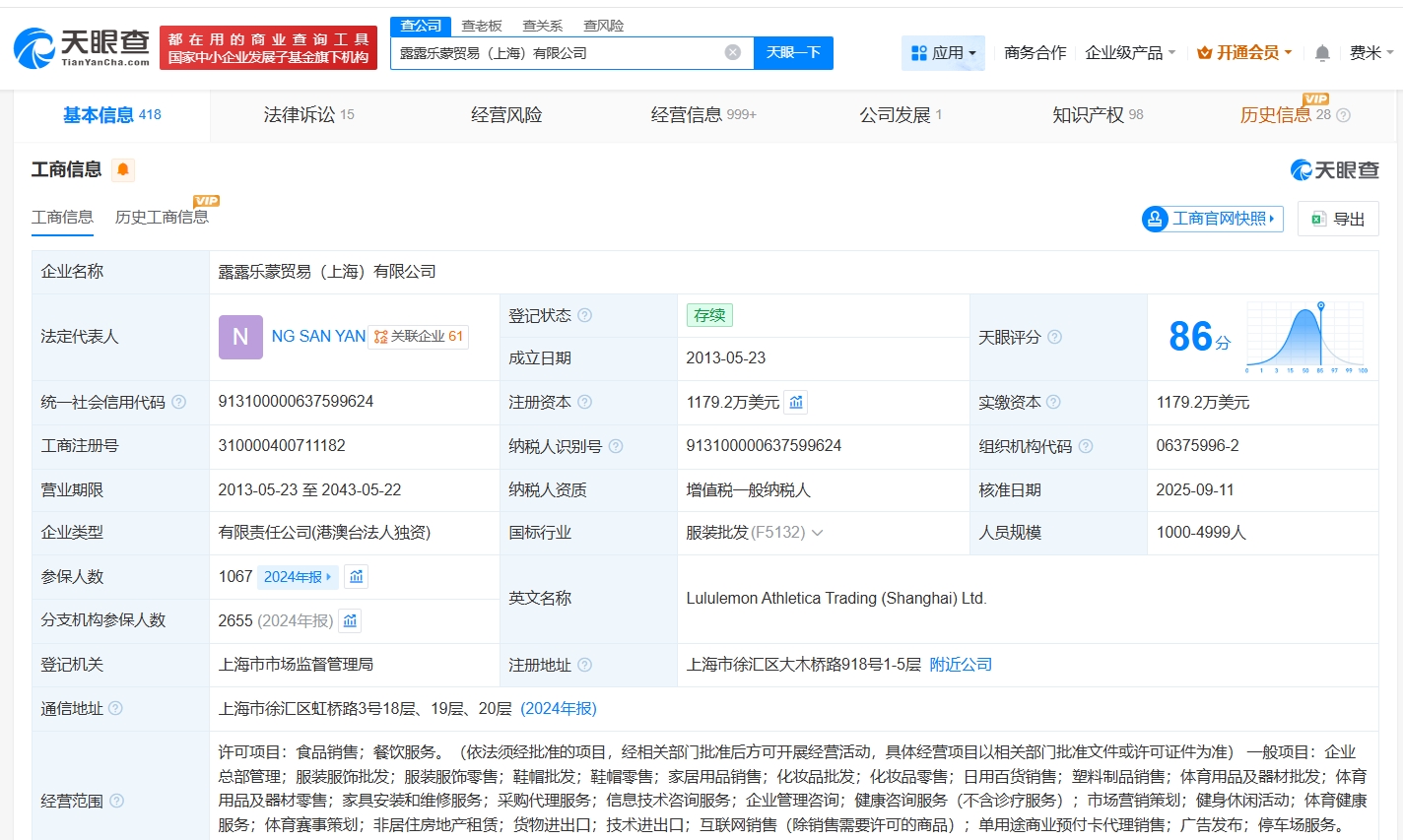1403x840 pixels.
Task: Click the Tianyancha logo
Action: (x=82, y=47)
